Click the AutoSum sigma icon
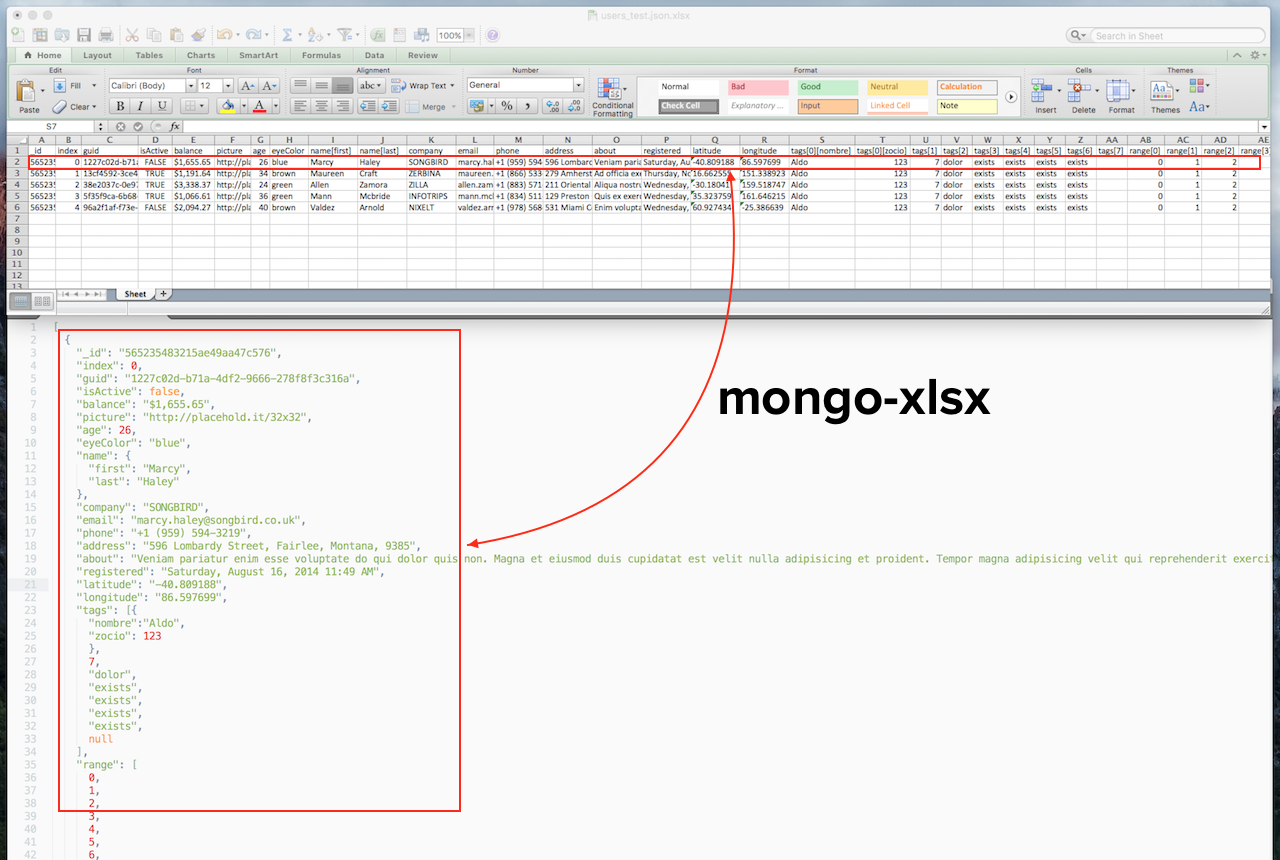1280x860 pixels. (287, 35)
